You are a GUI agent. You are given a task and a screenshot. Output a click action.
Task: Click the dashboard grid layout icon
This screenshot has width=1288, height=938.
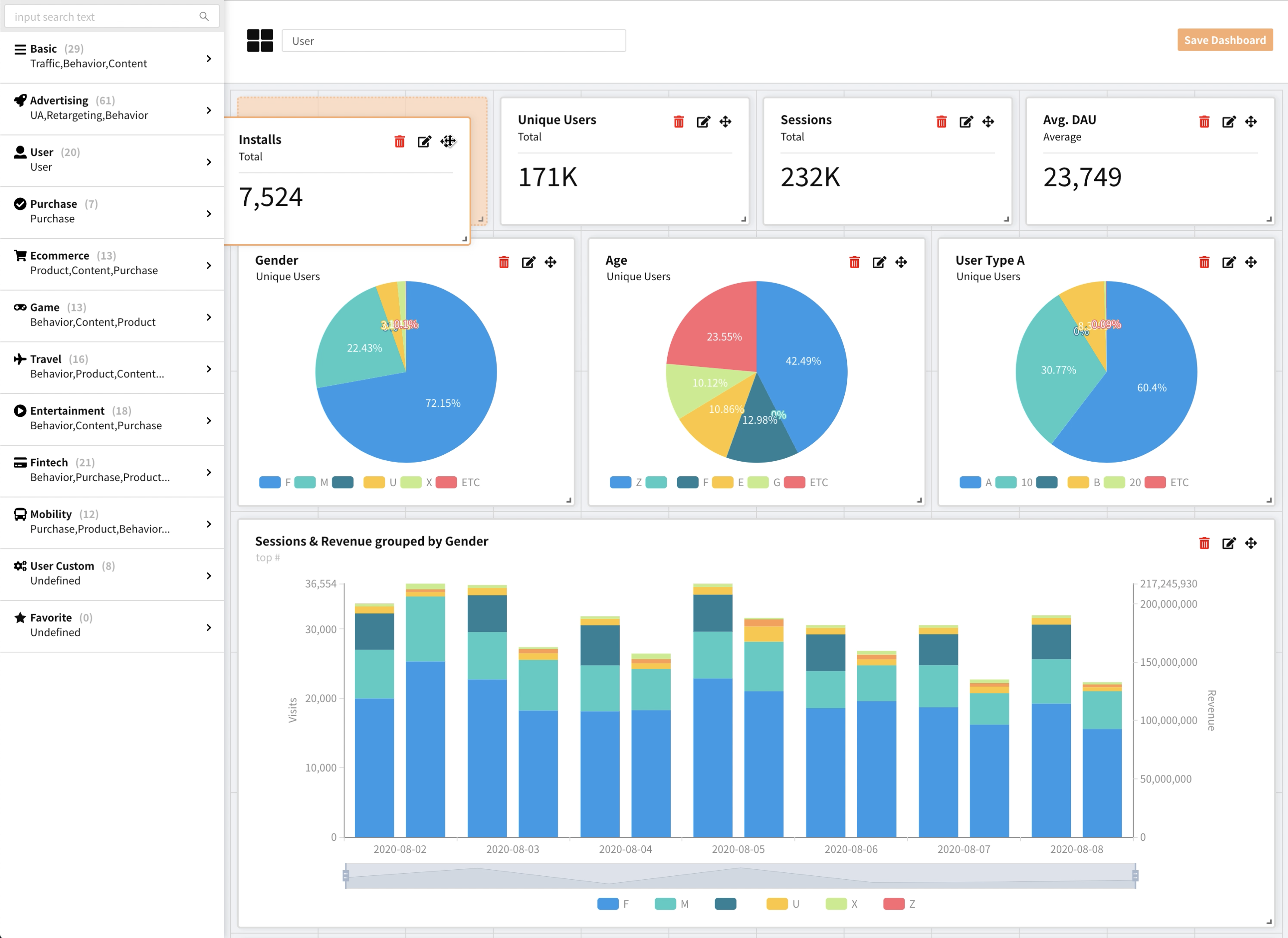click(x=260, y=41)
